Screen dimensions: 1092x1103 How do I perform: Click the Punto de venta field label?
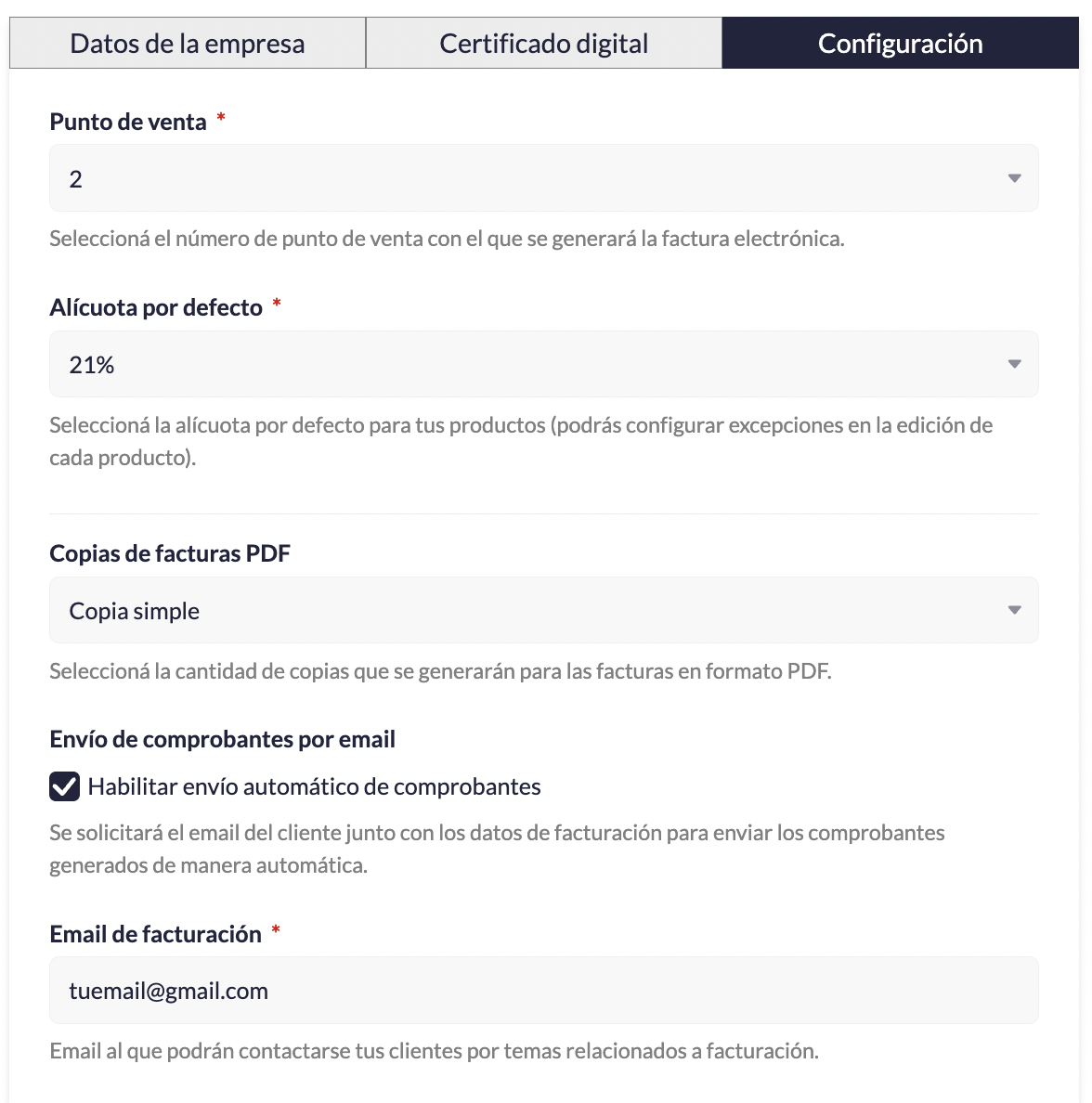click(x=128, y=122)
